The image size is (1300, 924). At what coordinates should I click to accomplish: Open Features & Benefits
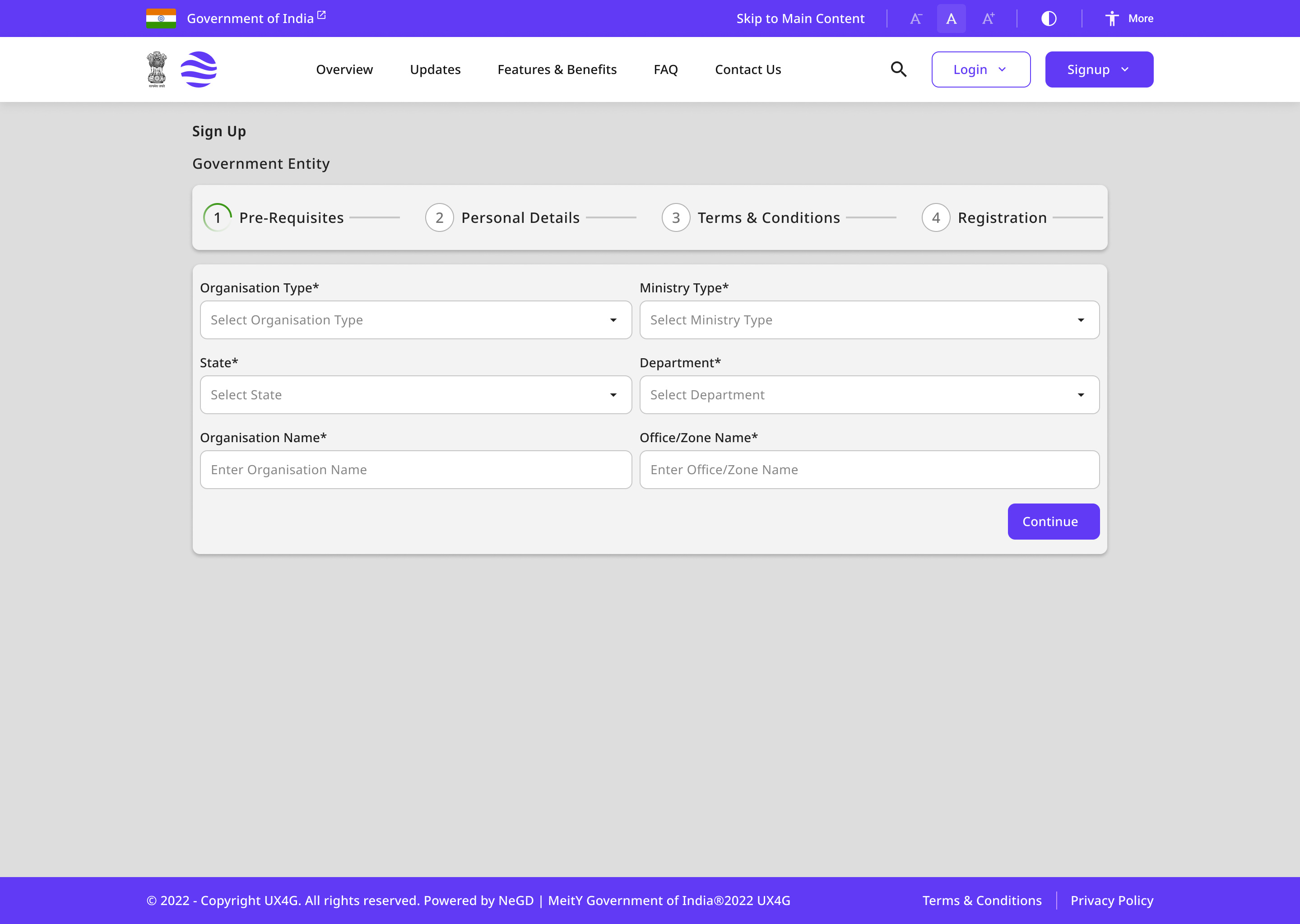[x=557, y=69]
